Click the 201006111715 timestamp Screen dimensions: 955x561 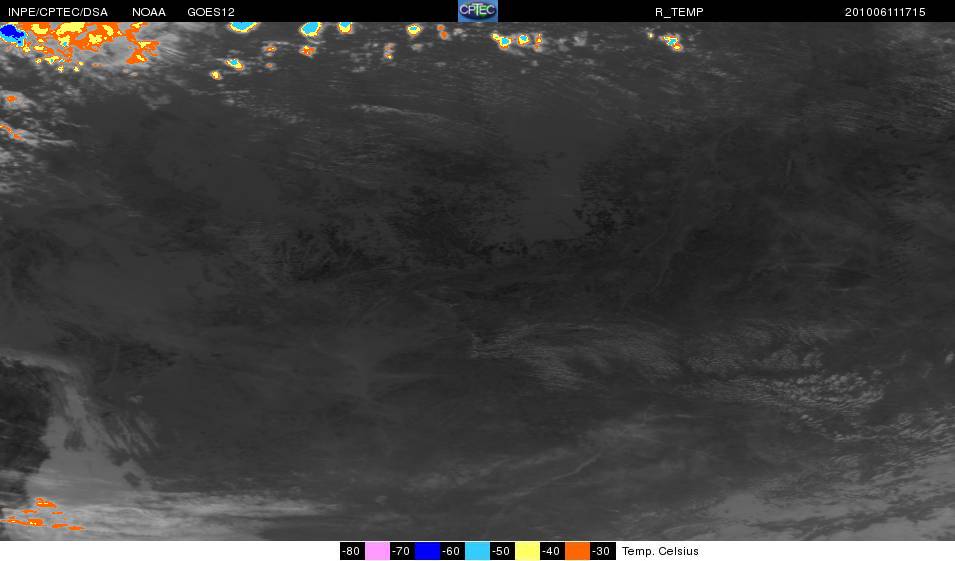click(885, 12)
